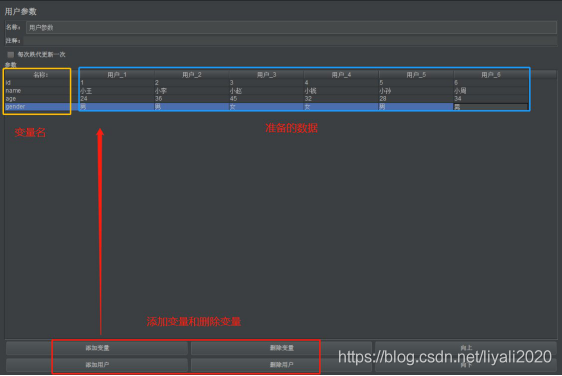The width and height of the screenshot is (562, 376).
Task: Click the 删除用户 button
Action: (281, 365)
